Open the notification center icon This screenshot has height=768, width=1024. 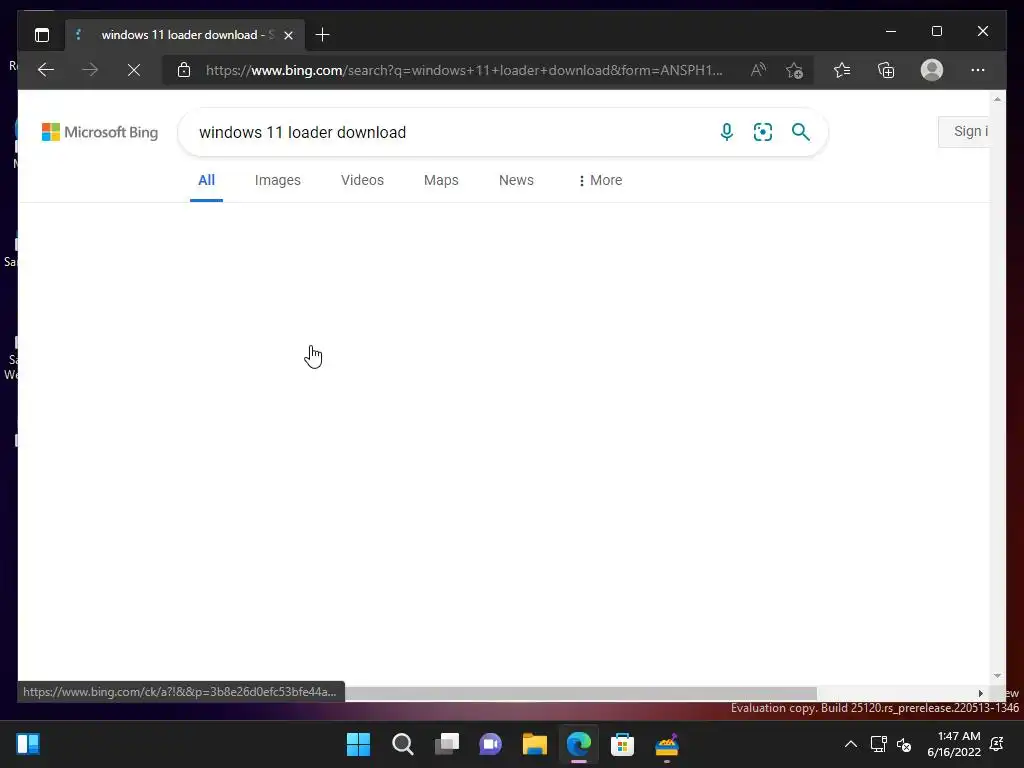click(997, 744)
